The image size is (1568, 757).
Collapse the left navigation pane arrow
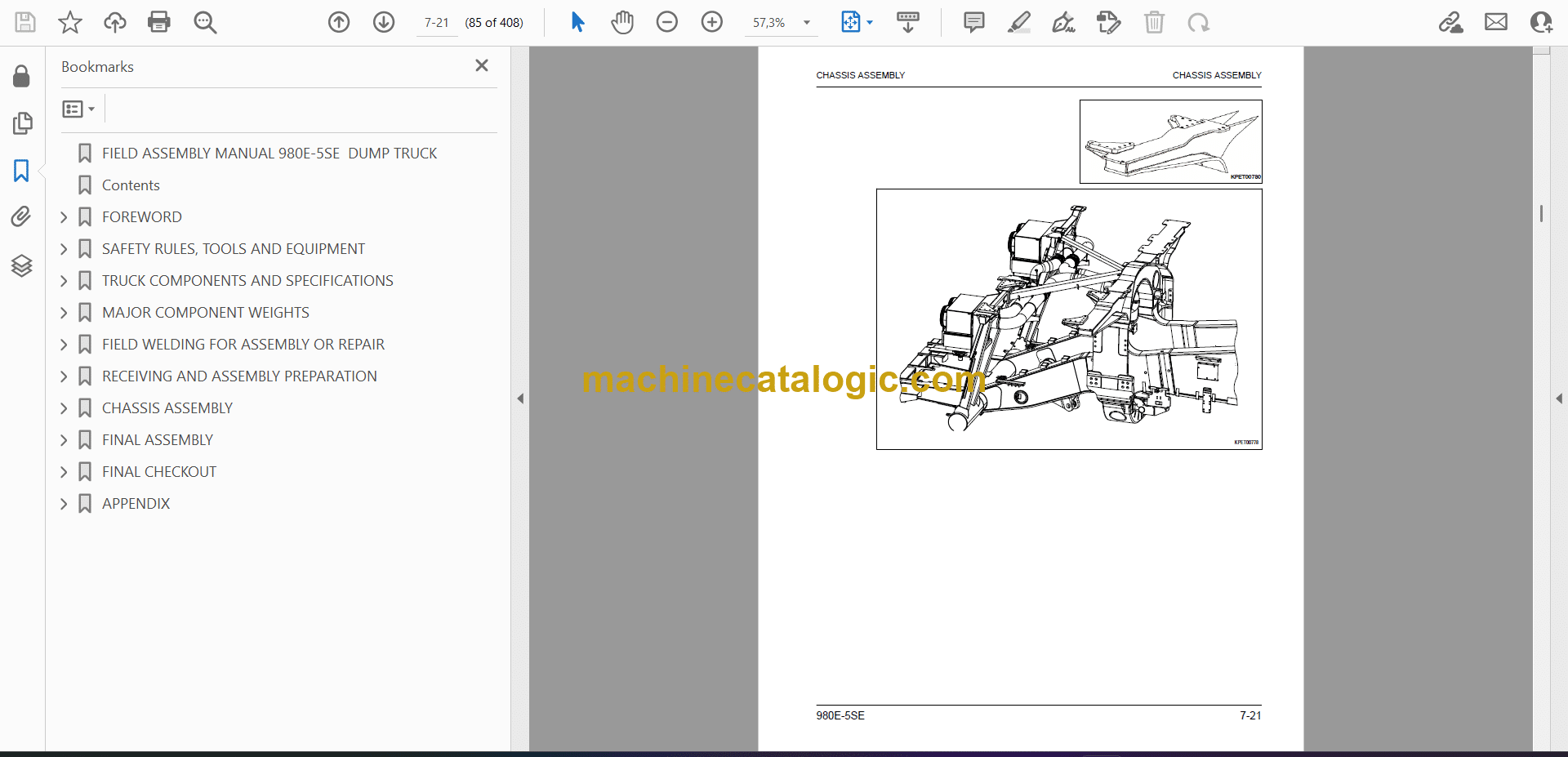click(520, 399)
